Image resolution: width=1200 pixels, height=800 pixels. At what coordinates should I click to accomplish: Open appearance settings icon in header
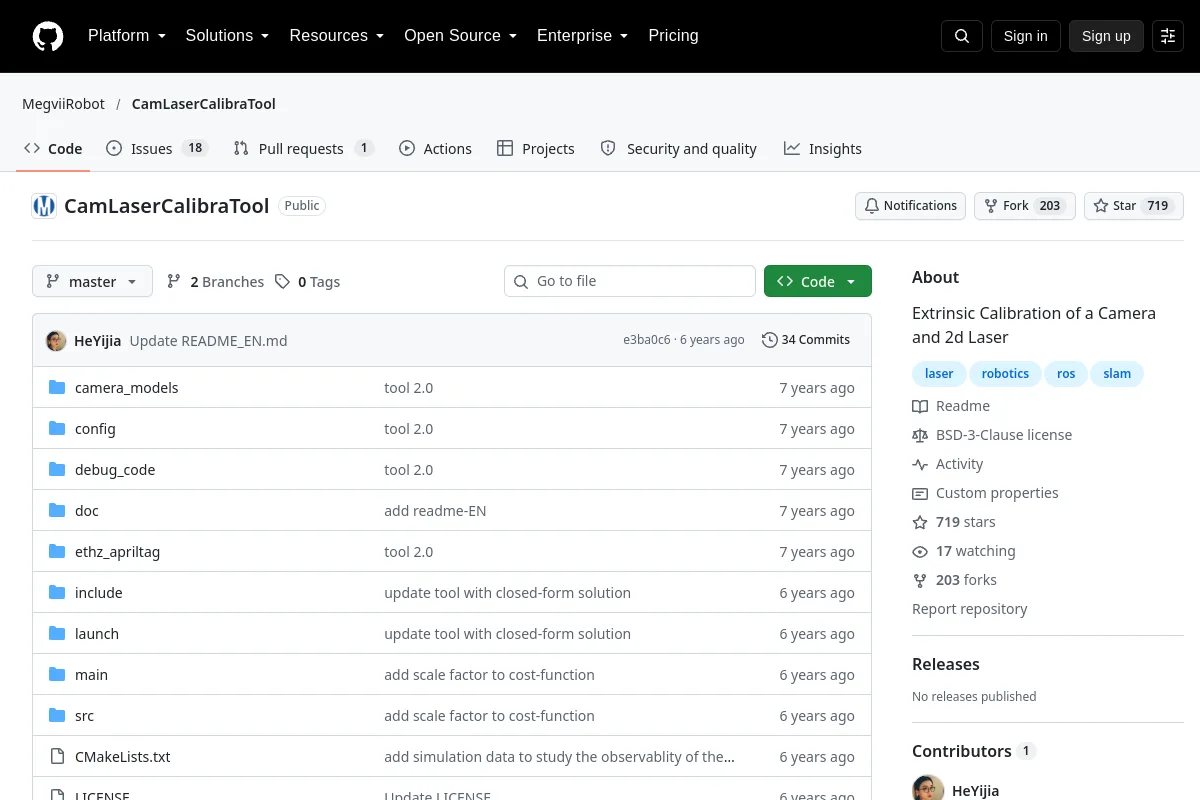1168,36
